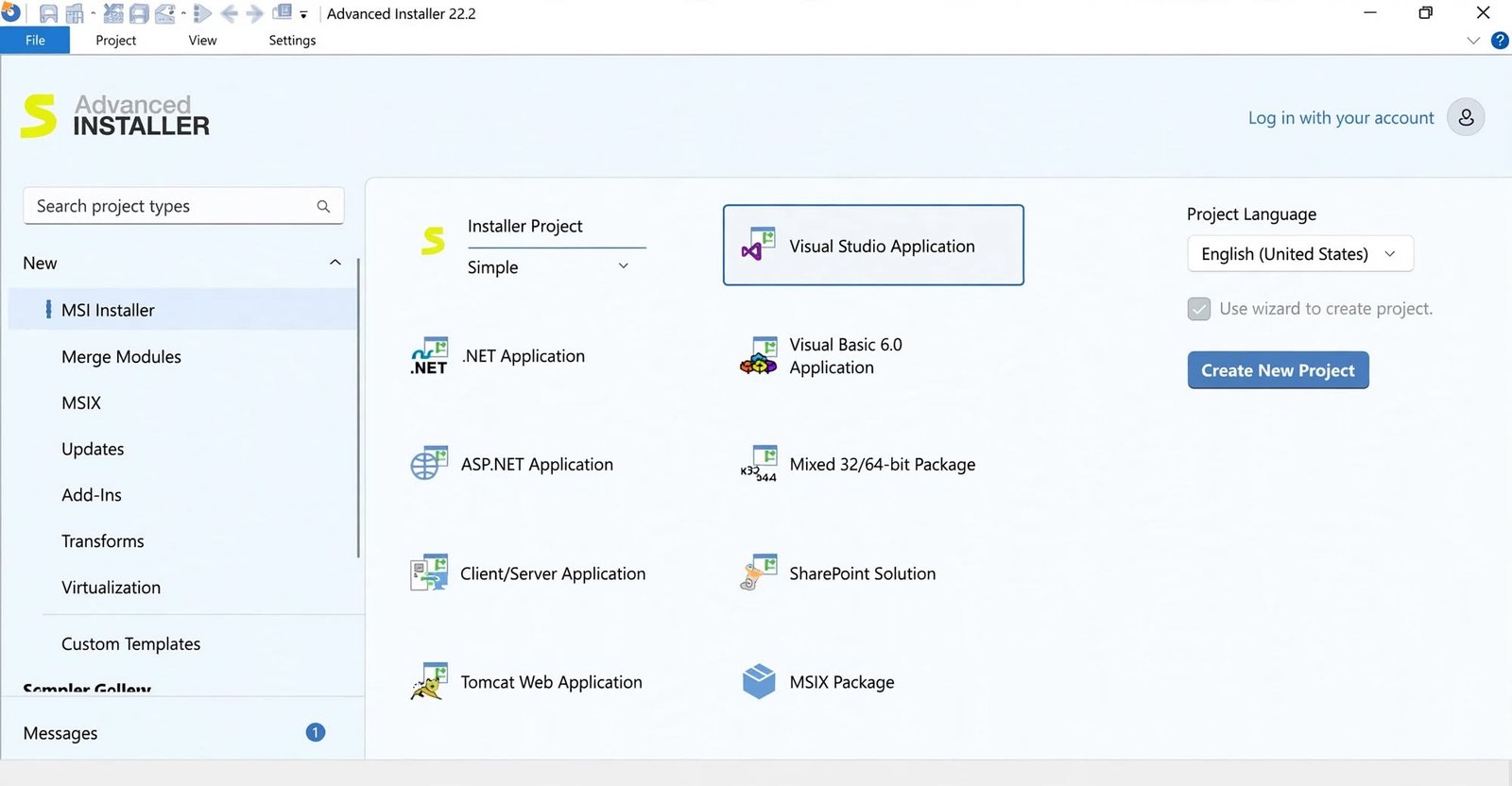This screenshot has width=1512, height=786.
Task: Select Updates category
Action: (93, 450)
